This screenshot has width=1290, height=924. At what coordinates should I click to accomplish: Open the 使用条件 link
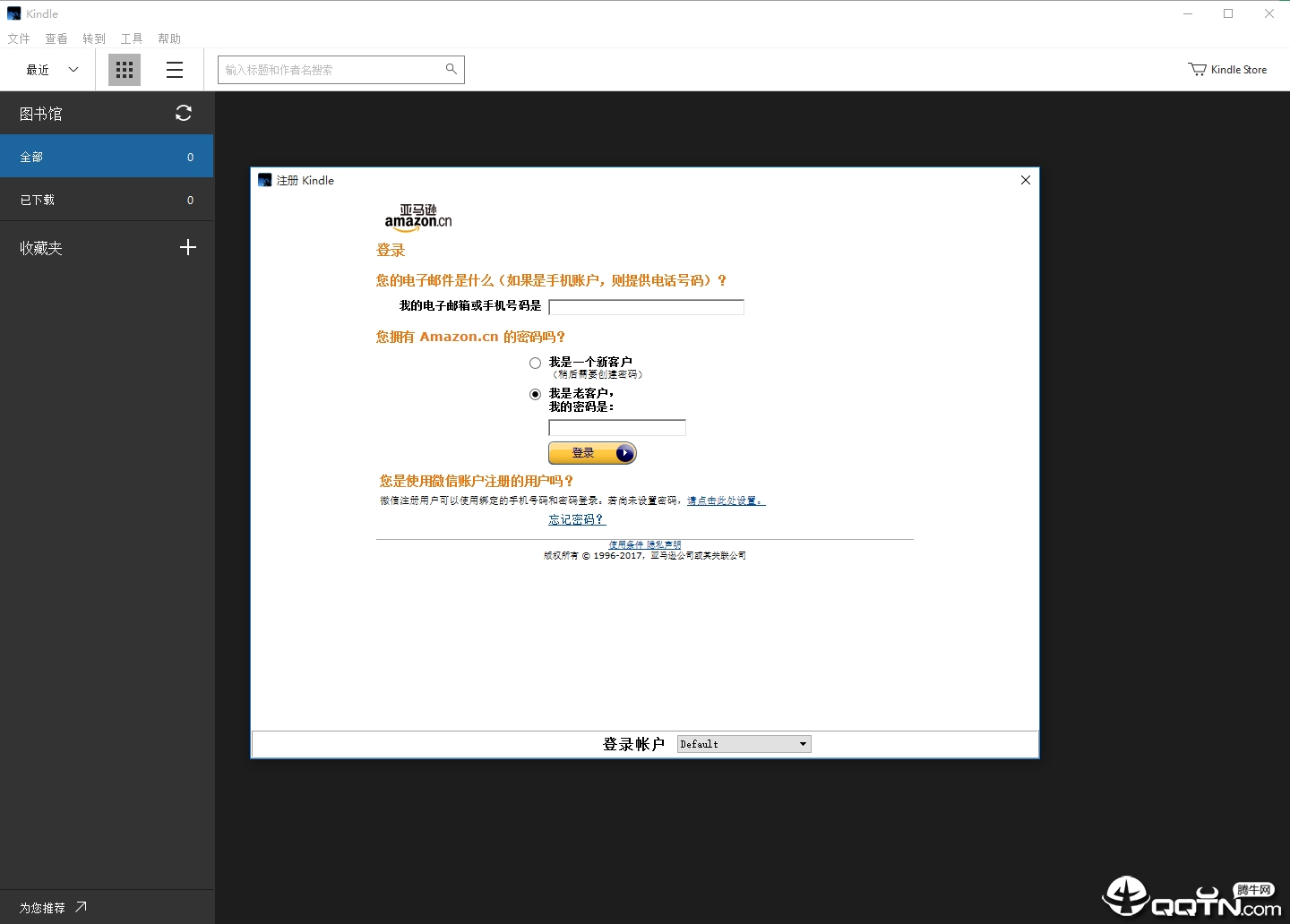pos(626,544)
